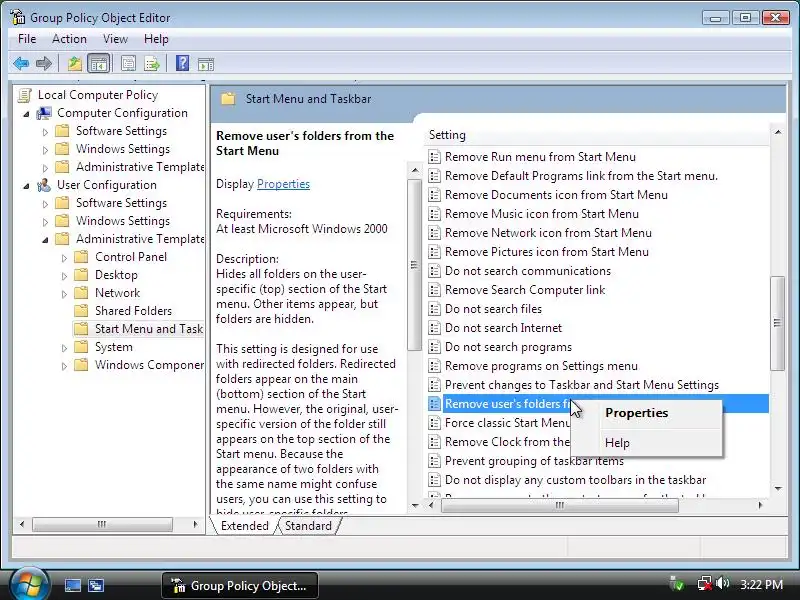Viewport: 800px width, 600px height.
Task: Select Prevent grouping of taskbar items
Action: (534, 461)
